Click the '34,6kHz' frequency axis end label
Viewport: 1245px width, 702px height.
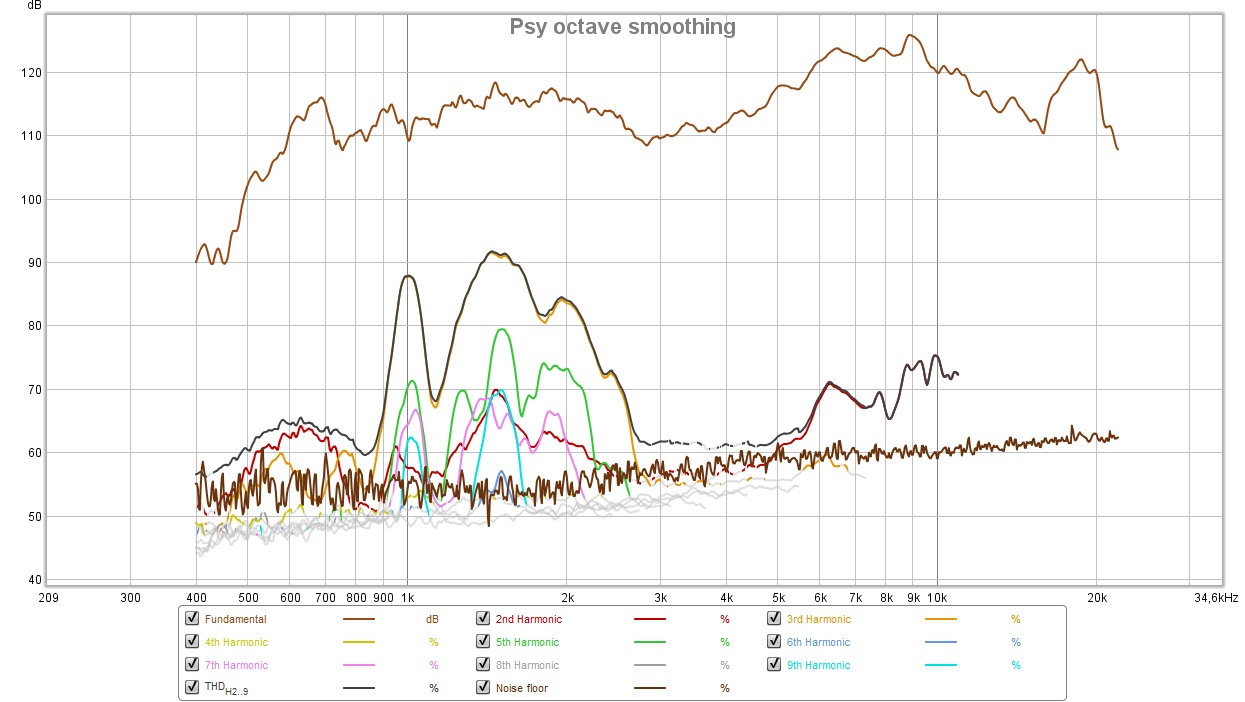[1218, 598]
